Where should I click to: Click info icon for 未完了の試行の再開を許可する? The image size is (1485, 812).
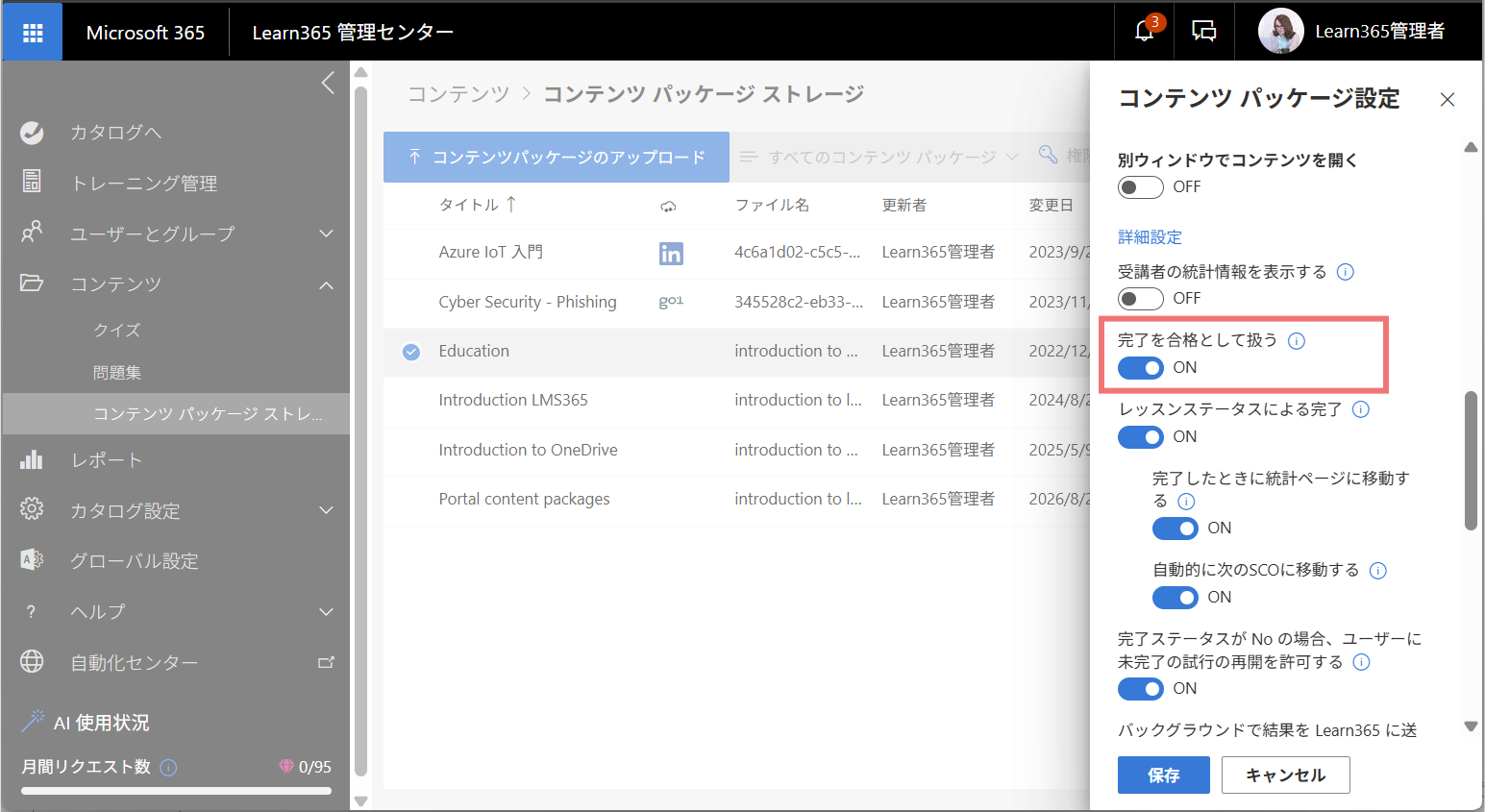tap(1361, 662)
